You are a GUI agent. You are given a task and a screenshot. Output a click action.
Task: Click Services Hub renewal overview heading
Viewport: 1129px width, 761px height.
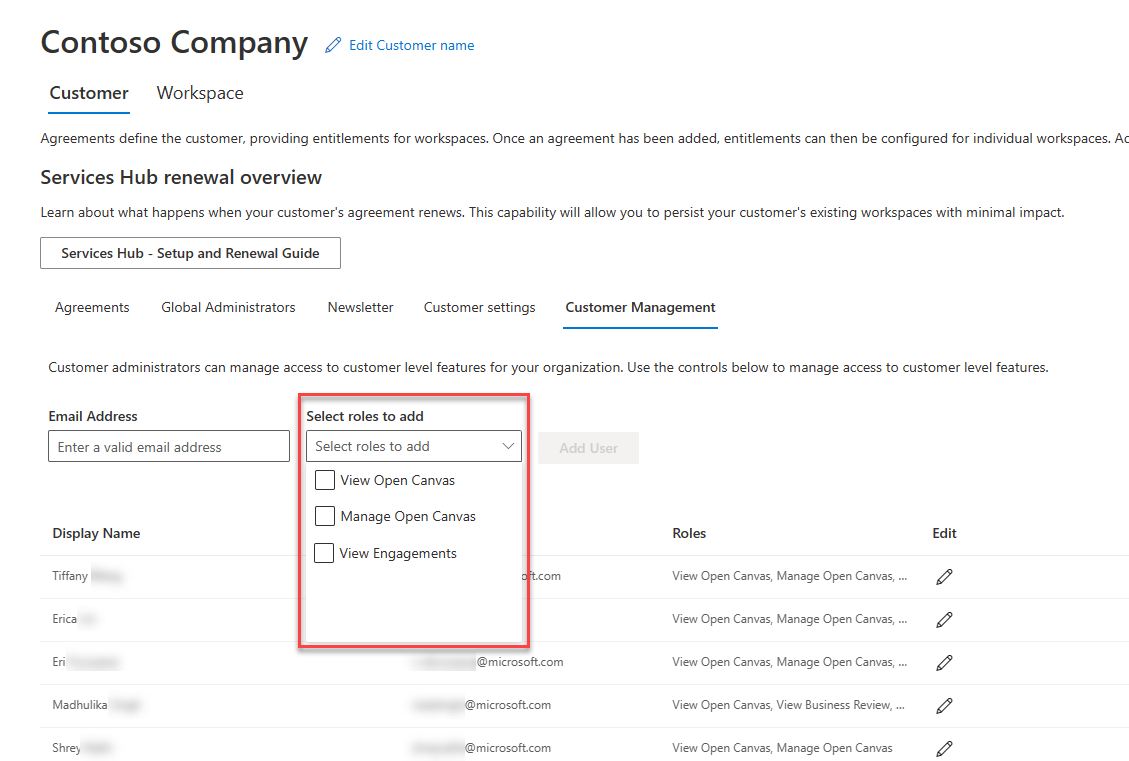(181, 177)
